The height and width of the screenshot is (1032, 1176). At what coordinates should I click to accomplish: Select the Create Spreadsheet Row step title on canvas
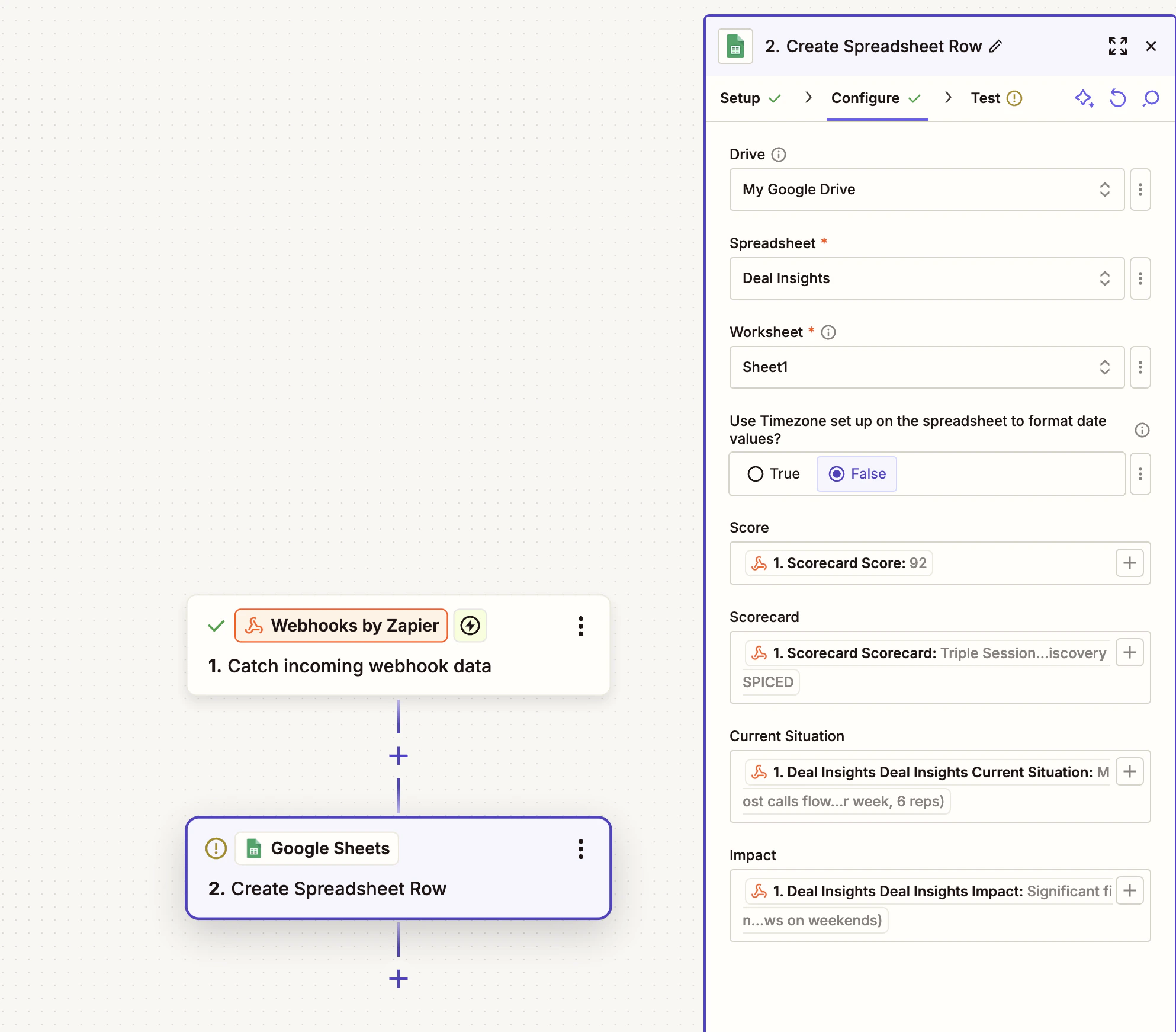click(327, 889)
